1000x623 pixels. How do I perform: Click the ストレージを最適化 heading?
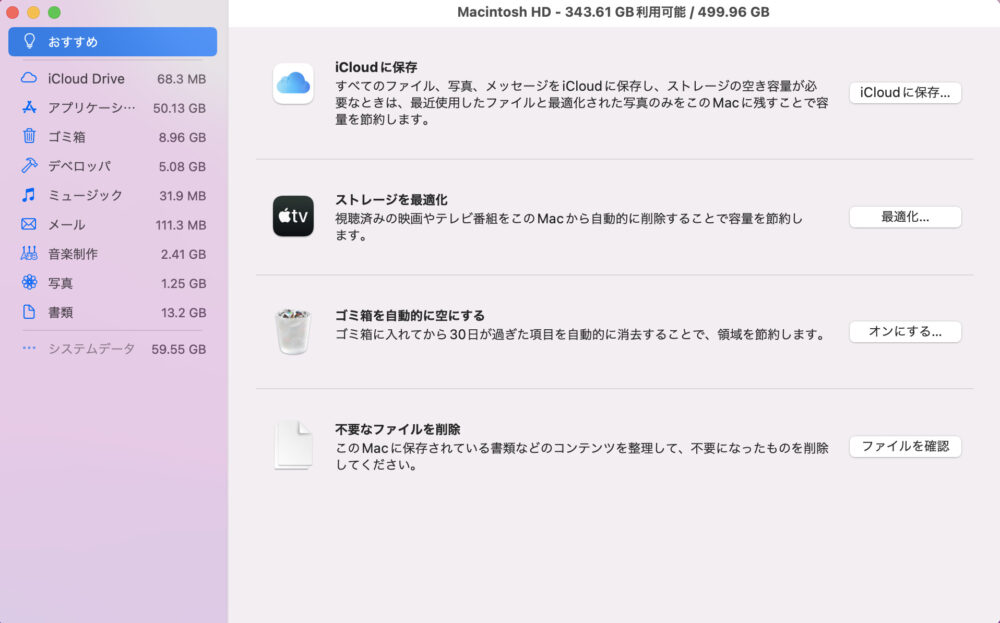[391, 200]
